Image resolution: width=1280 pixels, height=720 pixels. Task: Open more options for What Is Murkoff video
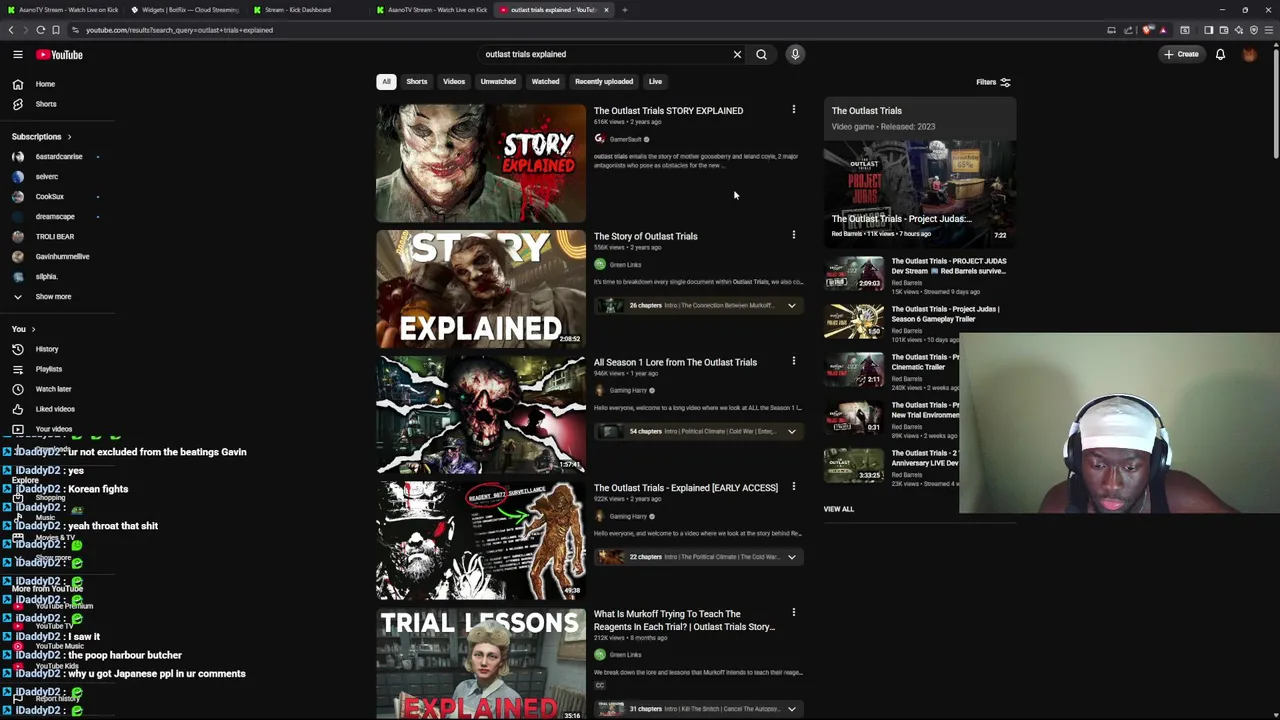pyautogui.click(x=794, y=613)
